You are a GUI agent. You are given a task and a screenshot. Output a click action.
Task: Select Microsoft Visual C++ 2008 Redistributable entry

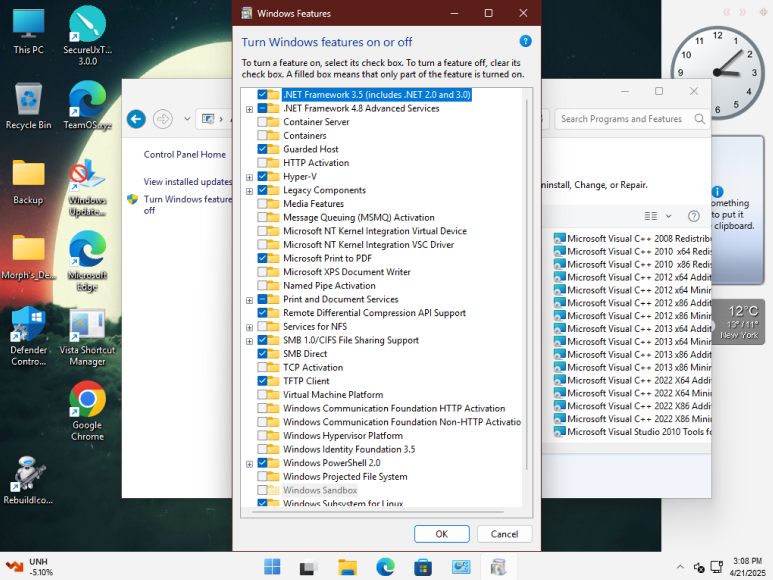pos(632,239)
